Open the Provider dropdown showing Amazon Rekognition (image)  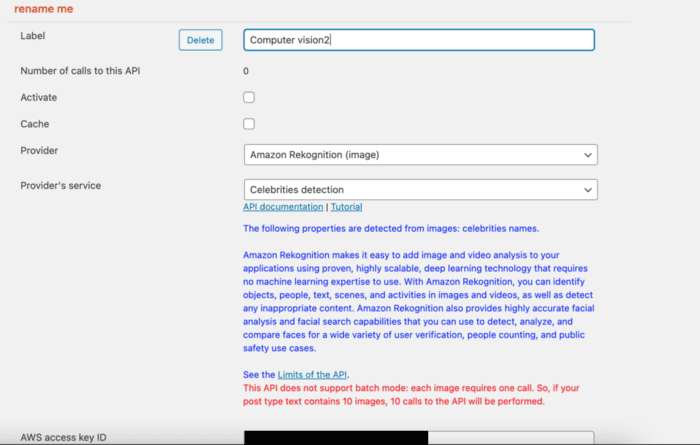click(x=421, y=155)
